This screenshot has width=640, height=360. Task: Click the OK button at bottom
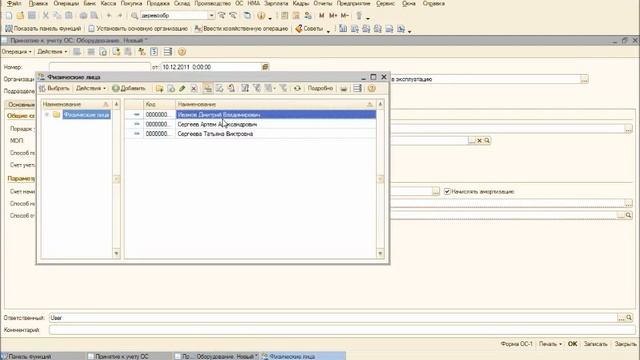573,344
